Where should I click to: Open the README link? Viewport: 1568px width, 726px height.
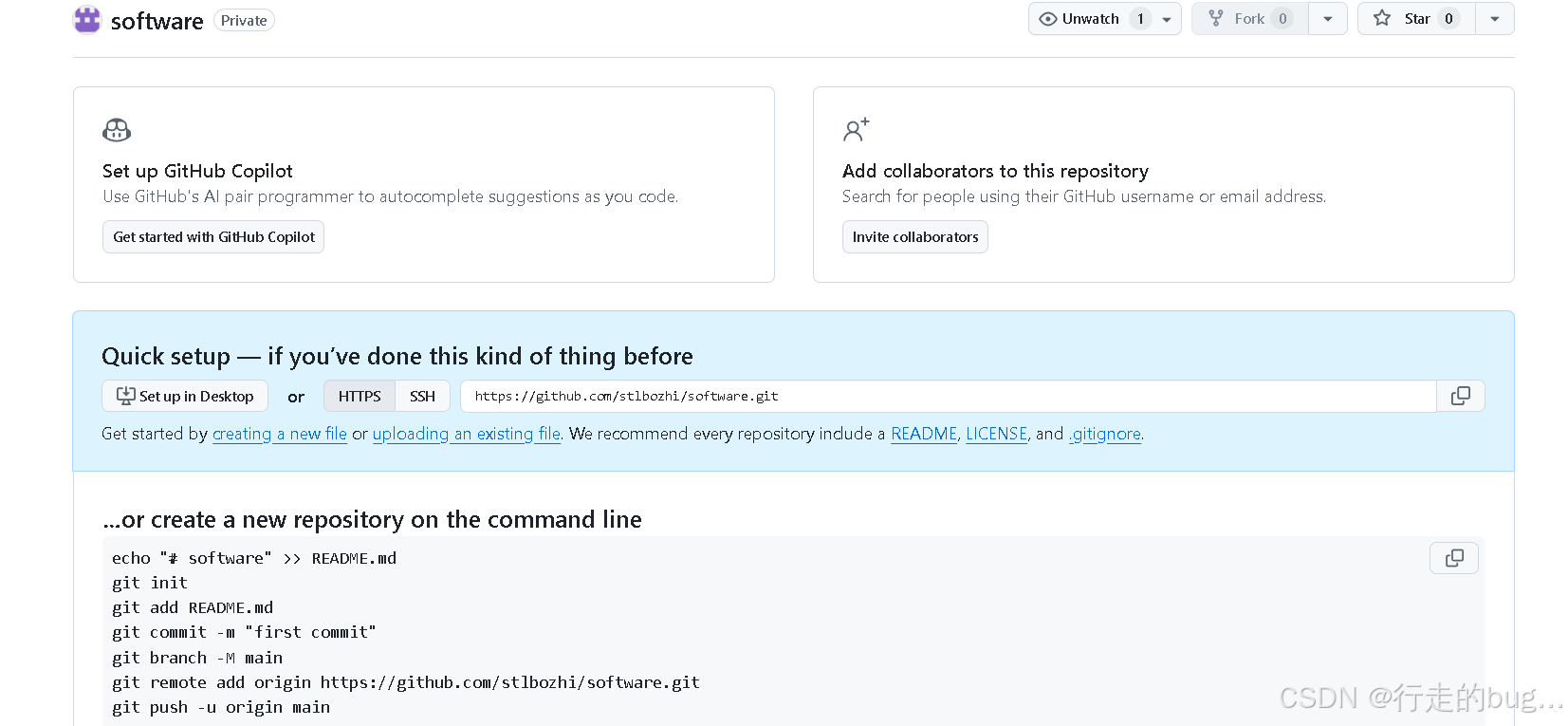[x=924, y=434]
